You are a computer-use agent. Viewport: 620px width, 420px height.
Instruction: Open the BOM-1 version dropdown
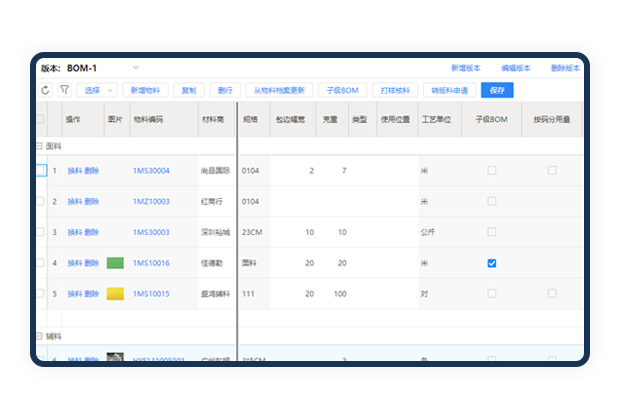[x=136, y=68]
